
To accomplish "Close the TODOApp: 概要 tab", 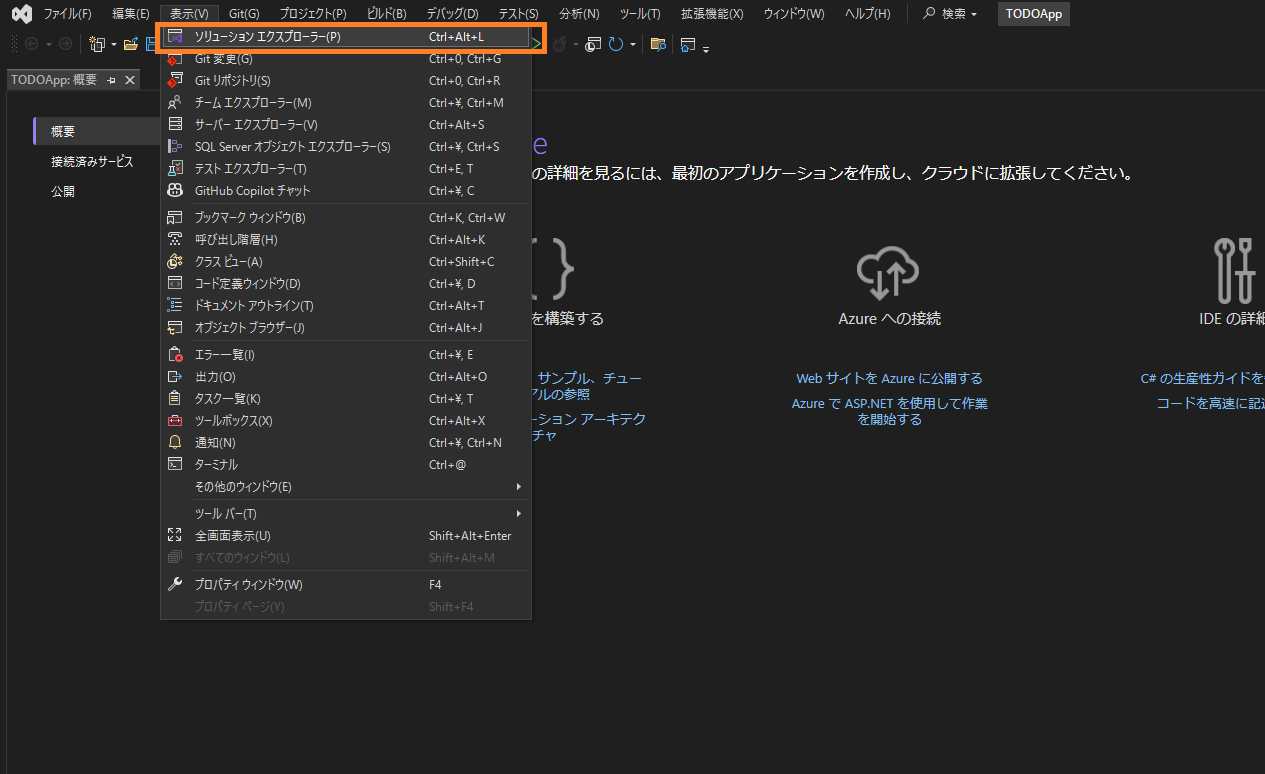I will (130, 80).
